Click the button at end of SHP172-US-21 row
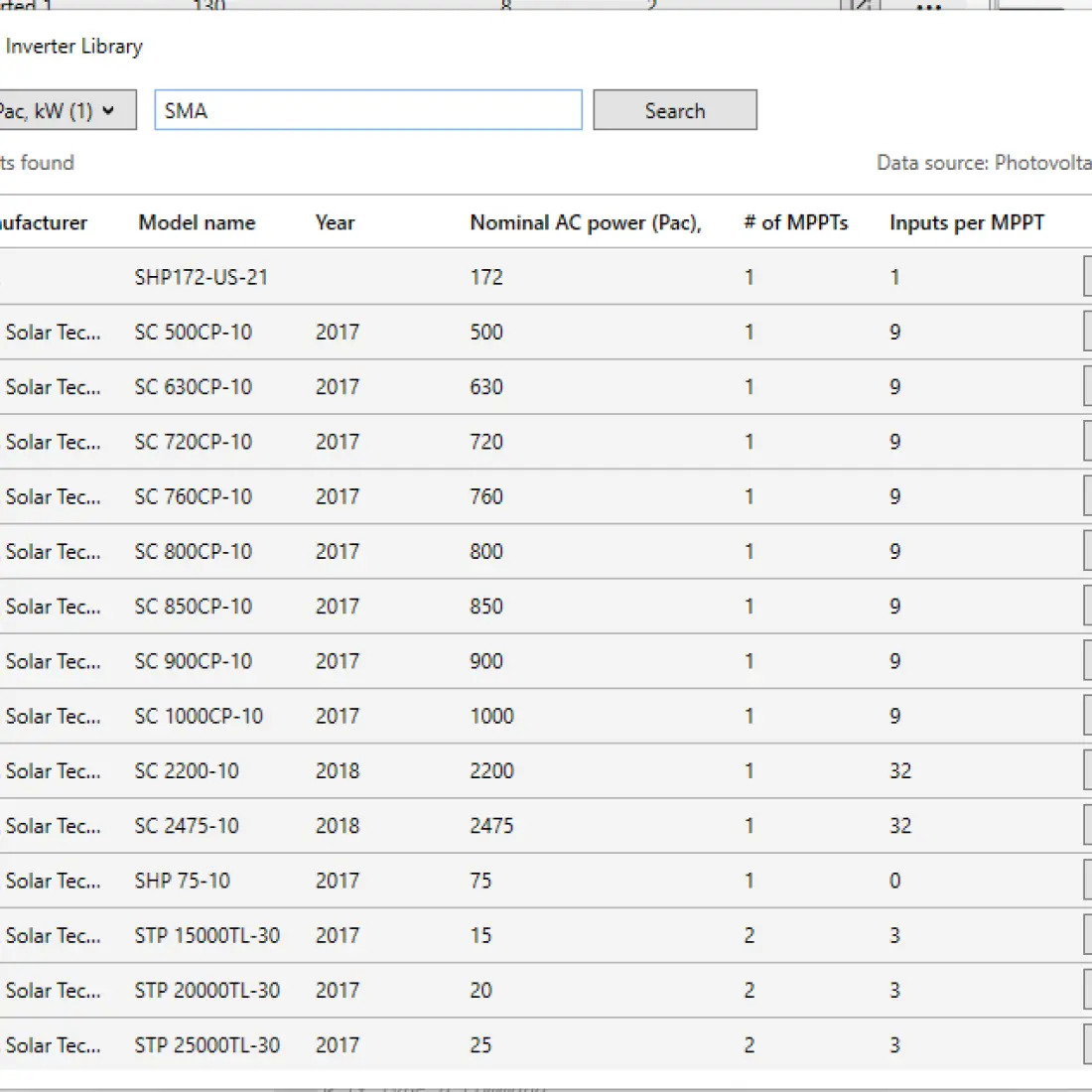The height and width of the screenshot is (1092, 1092). tap(1086, 277)
